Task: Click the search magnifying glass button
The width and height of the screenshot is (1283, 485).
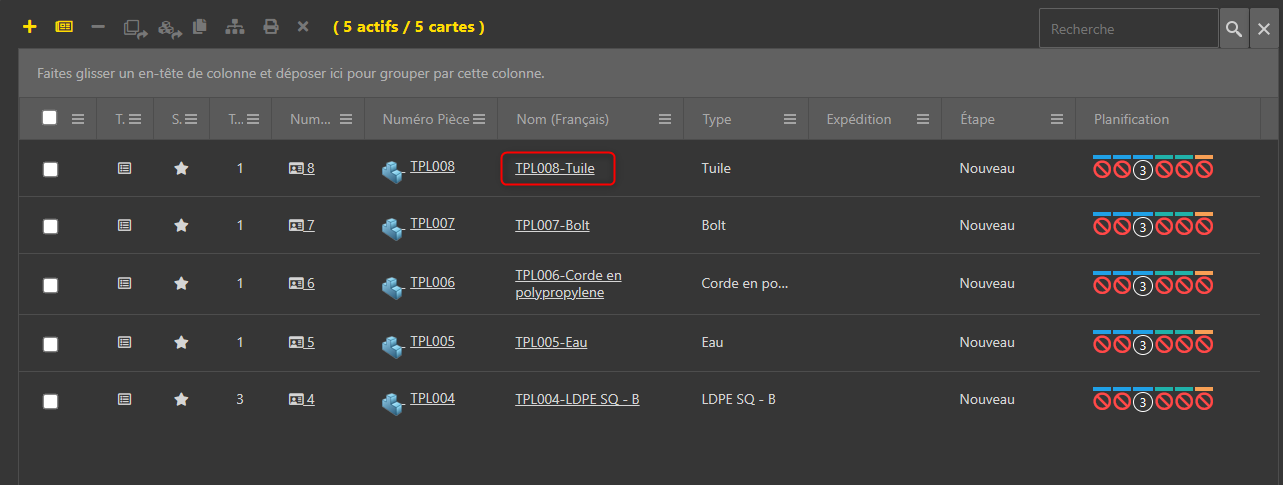Action: (x=1234, y=29)
